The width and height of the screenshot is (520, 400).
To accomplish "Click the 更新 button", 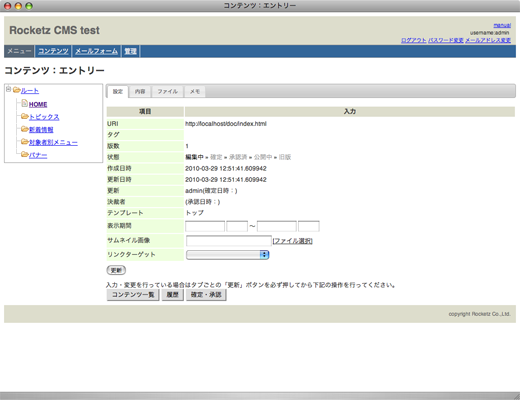I will click(x=116, y=270).
